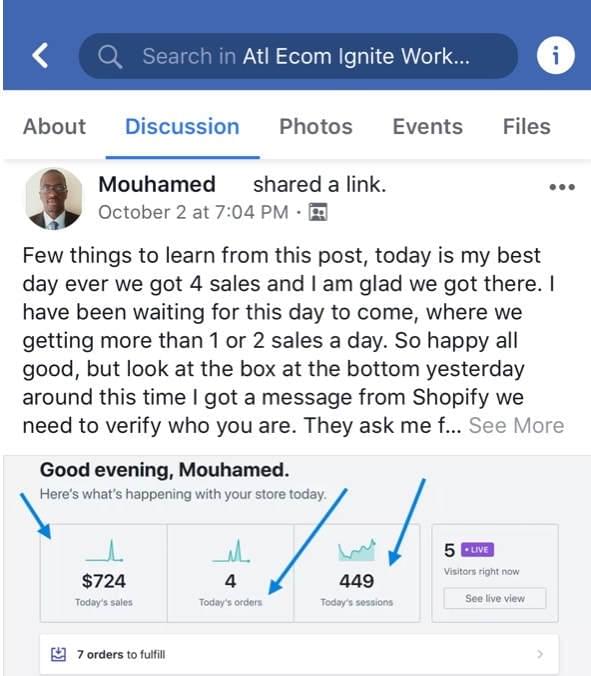
Task: Expand 7 orders to fulfill chevron
Action: point(540,654)
